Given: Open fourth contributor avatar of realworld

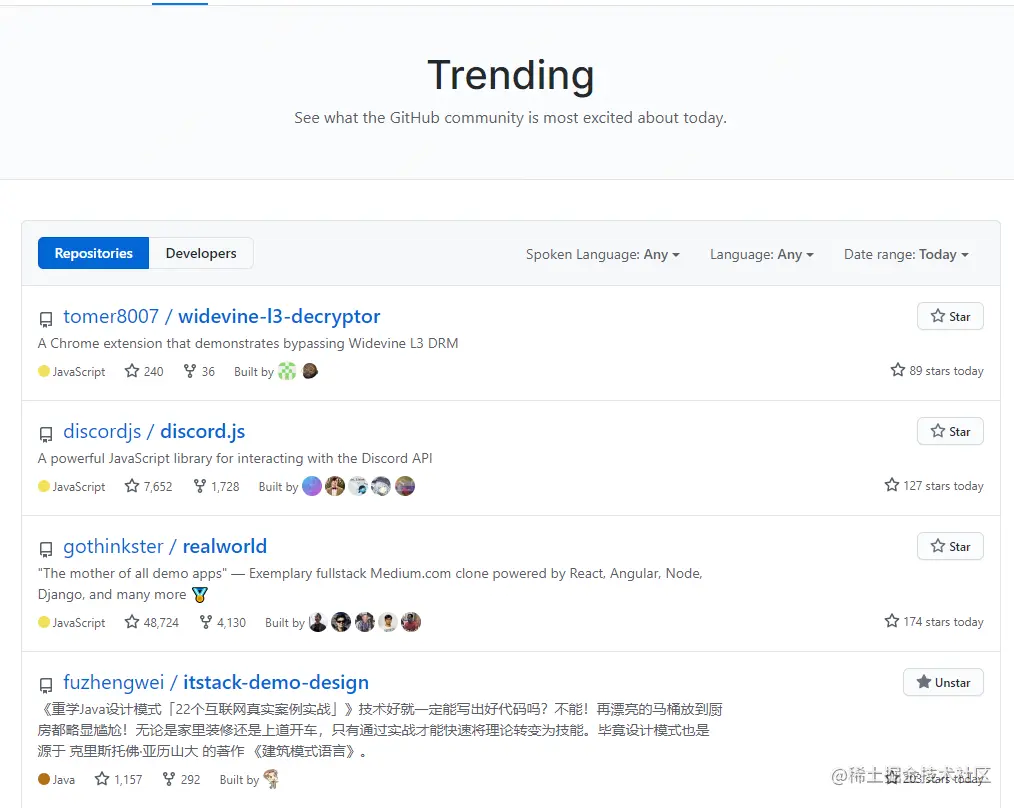Looking at the screenshot, I should (388, 622).
